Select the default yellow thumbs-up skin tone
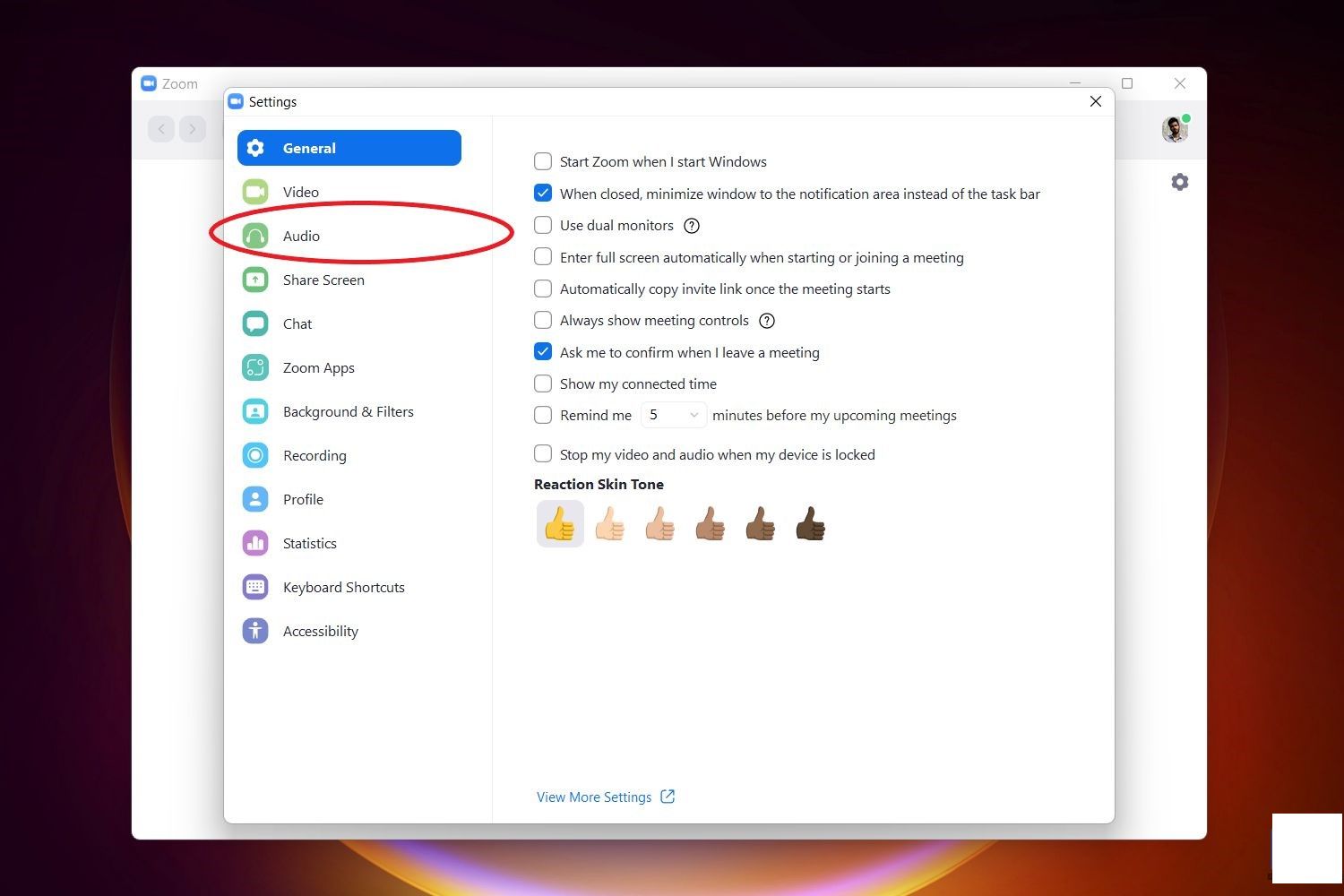 click(560, 524)
